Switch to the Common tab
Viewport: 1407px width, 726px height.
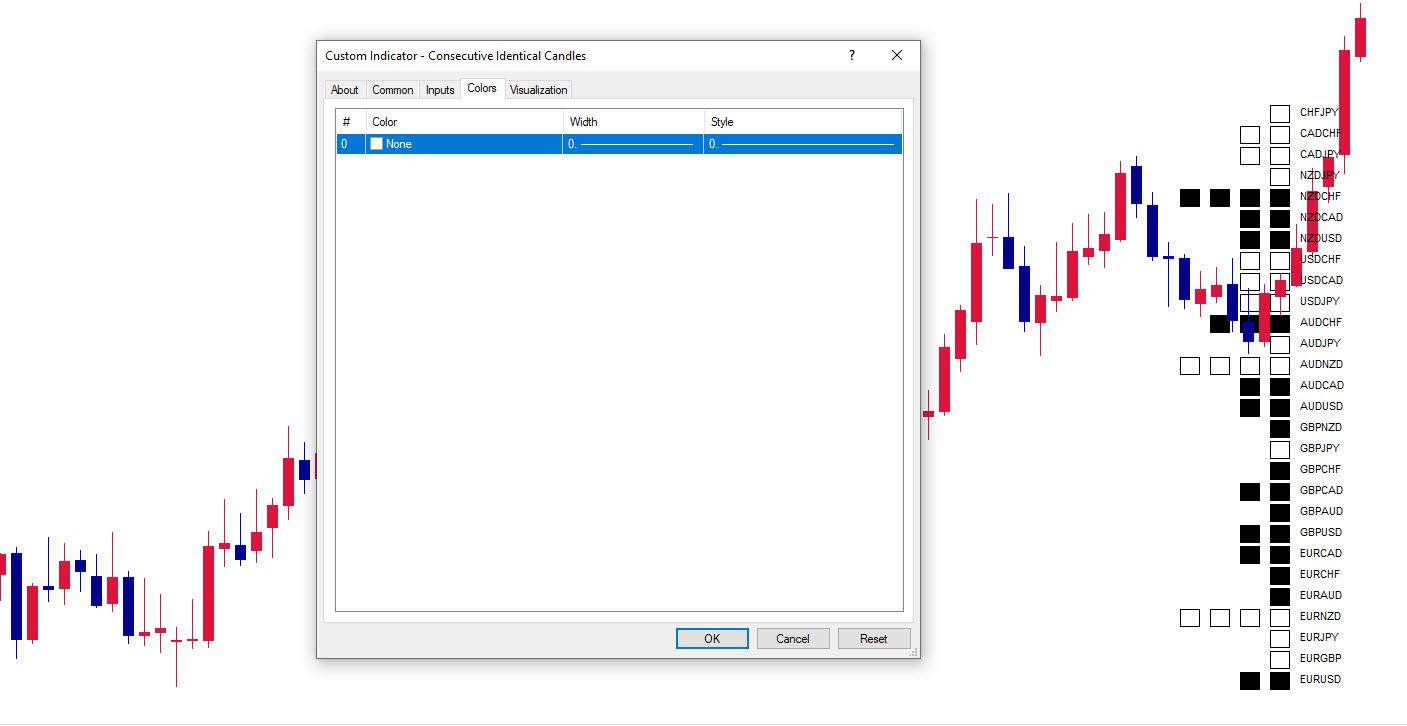(393, 90)
